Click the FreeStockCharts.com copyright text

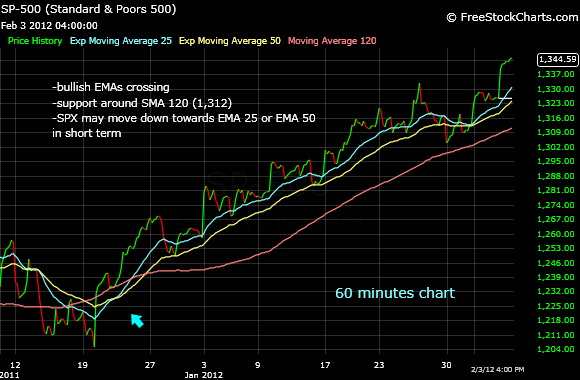[513, 17]
